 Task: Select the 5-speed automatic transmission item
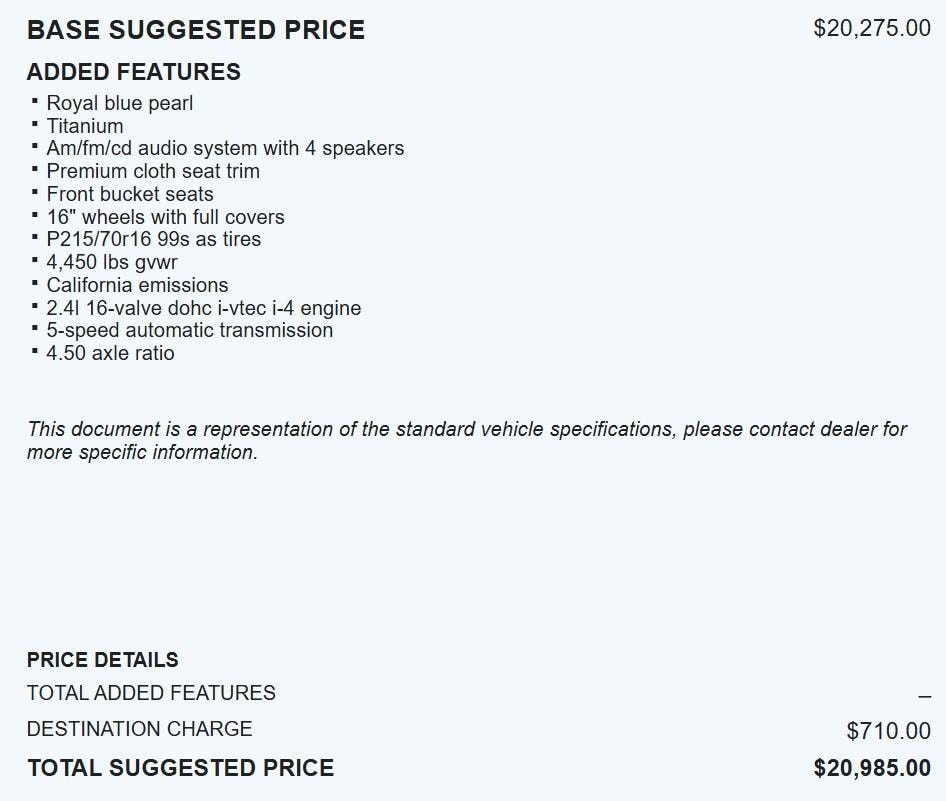tap(190, 330)
